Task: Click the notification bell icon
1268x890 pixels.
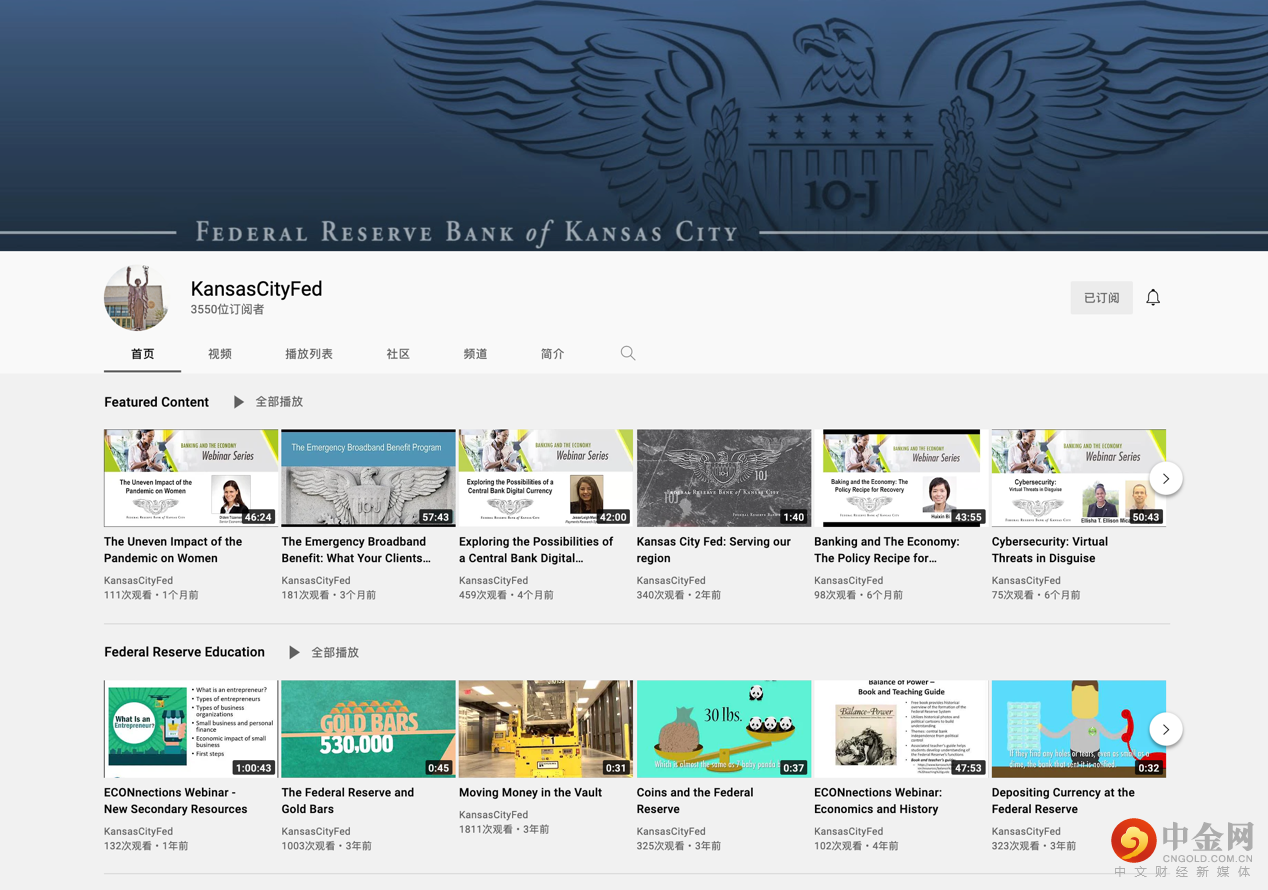Action: 1153,297
